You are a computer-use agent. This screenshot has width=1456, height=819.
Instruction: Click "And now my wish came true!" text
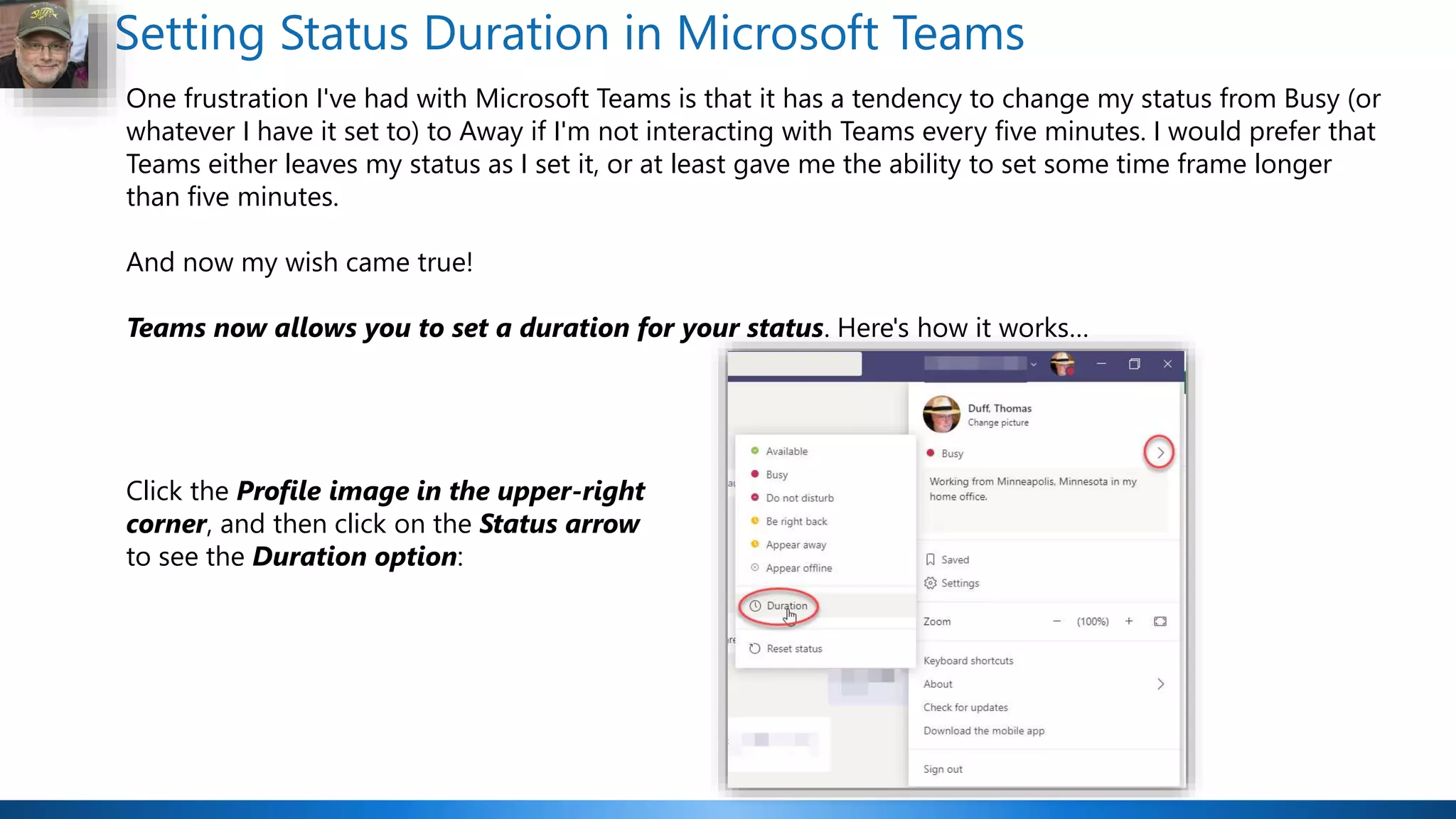(299, 262)
